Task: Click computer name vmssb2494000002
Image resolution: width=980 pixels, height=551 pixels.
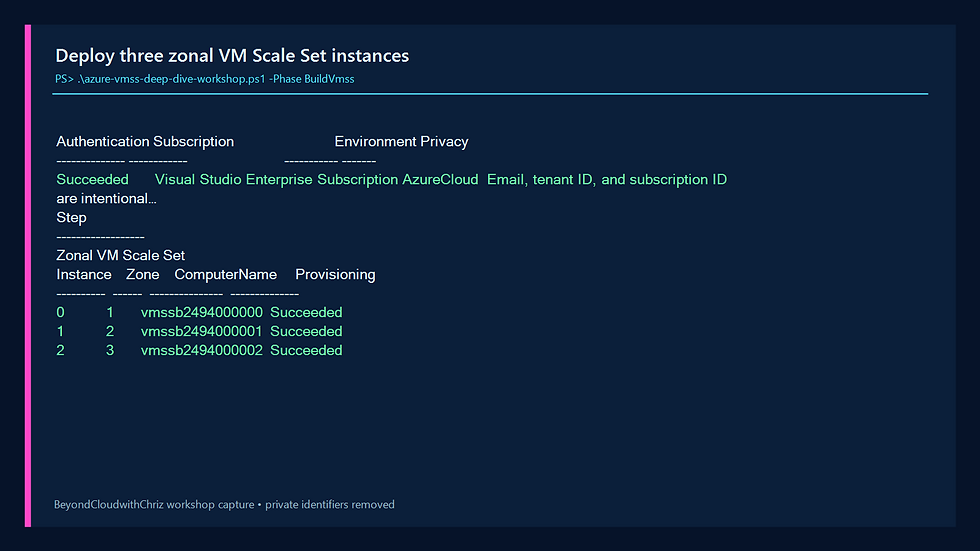Action: (201, 350)
